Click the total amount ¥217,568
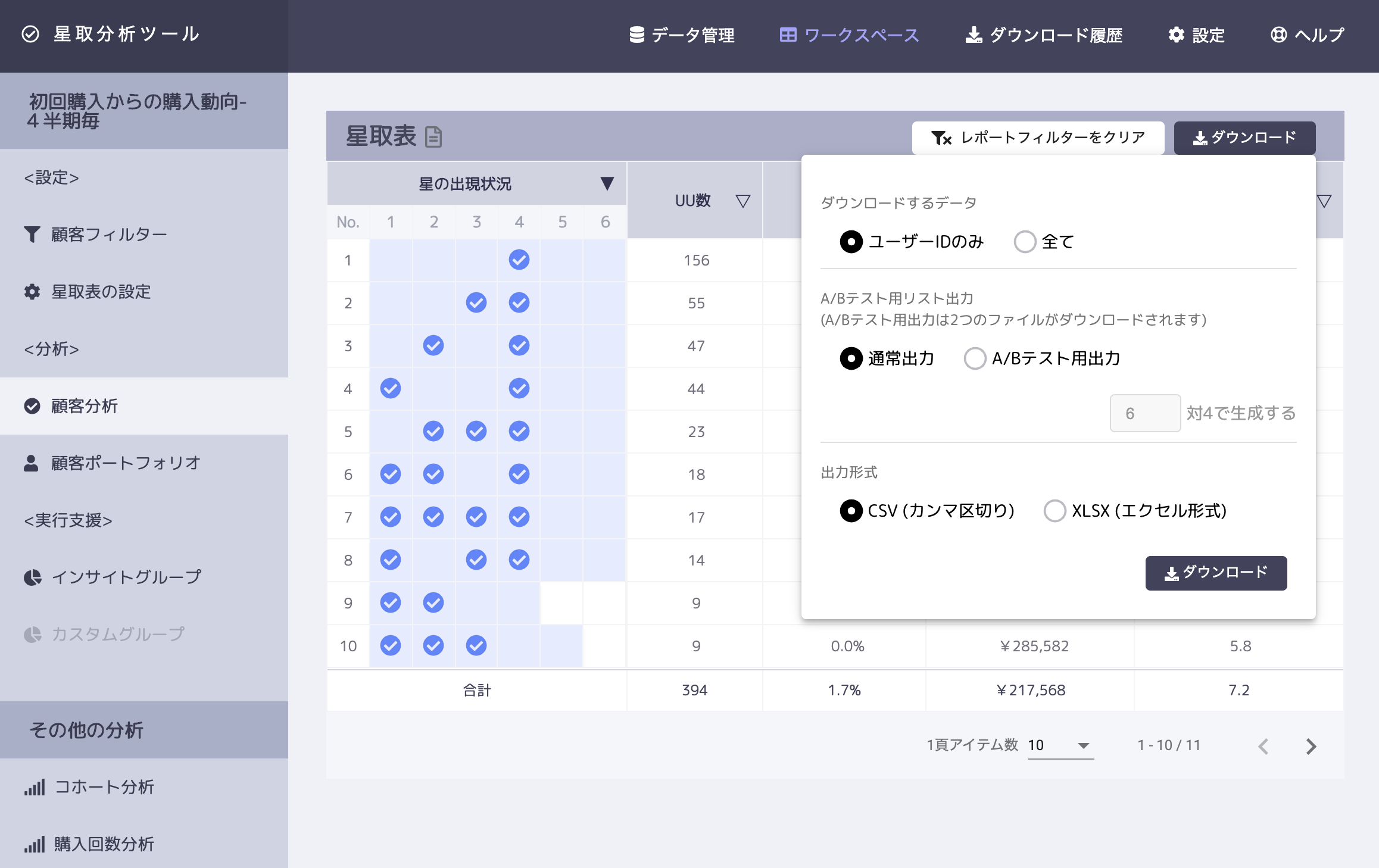Image resolution: width=1379 pixels, height=868 pixels. 1031,690
